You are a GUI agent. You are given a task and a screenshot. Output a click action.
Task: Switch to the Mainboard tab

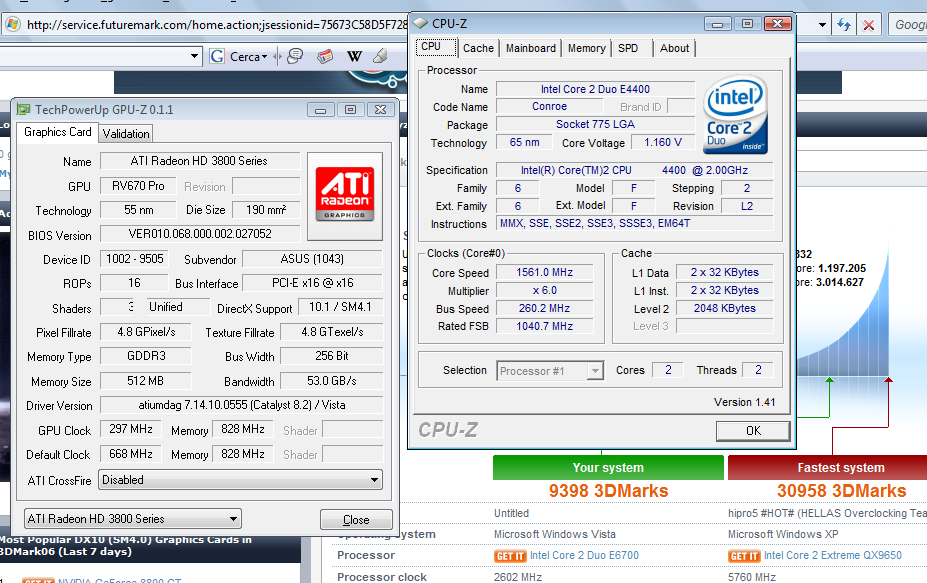(x=530, y=48)
